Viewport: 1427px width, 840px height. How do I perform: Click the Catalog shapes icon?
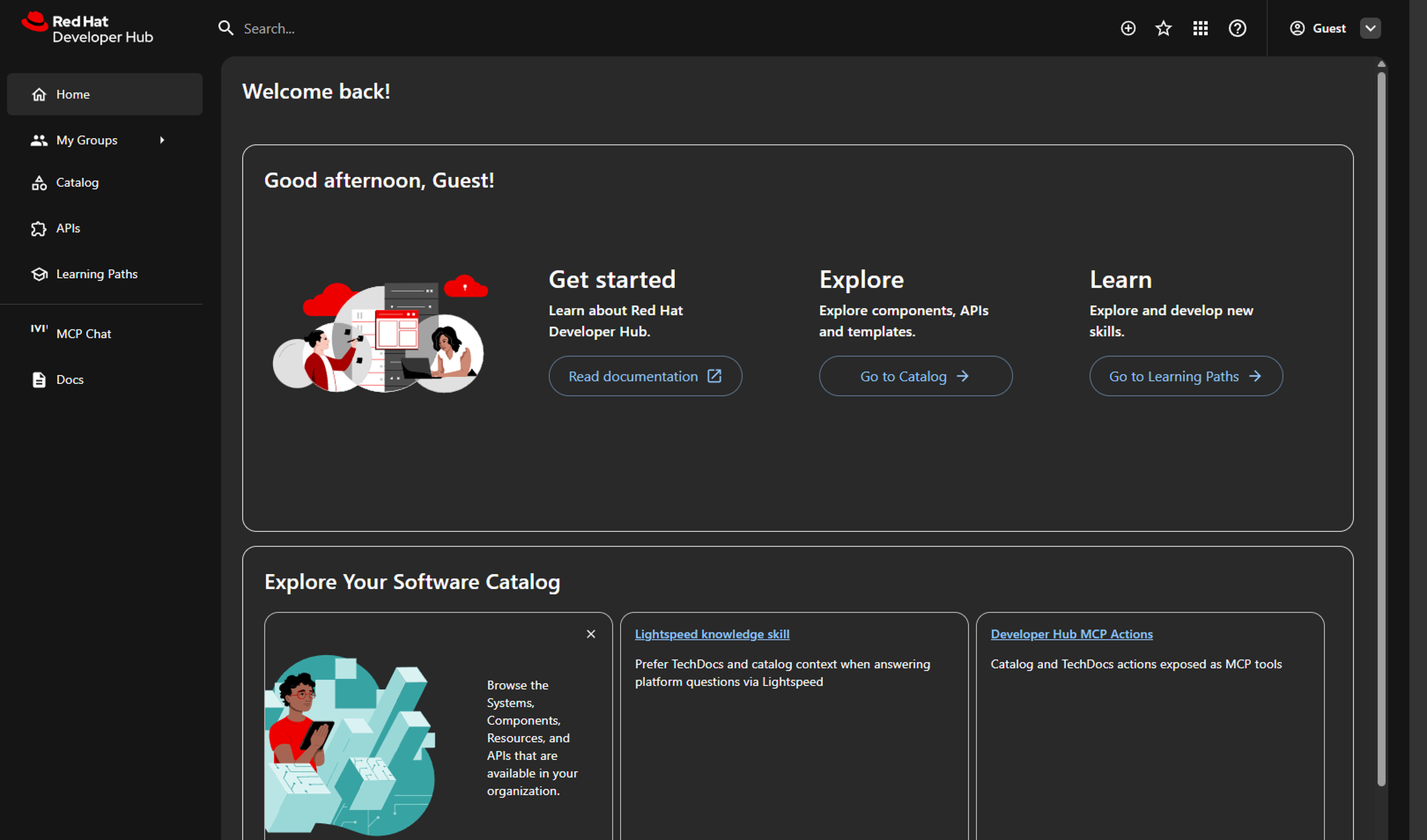coord(39,183)
